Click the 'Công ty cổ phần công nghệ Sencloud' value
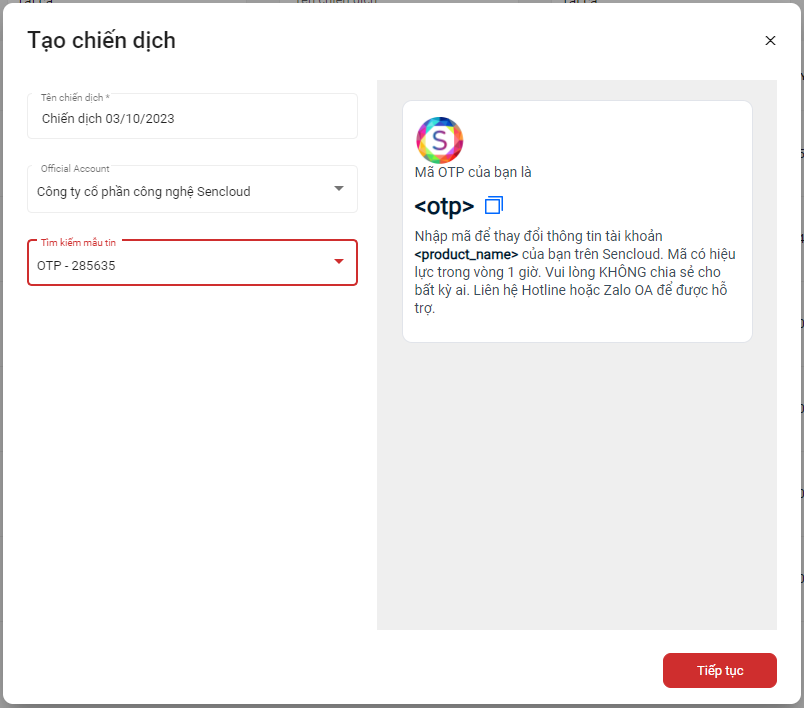This screenshot has height=708, width=804. [x=143, y=191]
